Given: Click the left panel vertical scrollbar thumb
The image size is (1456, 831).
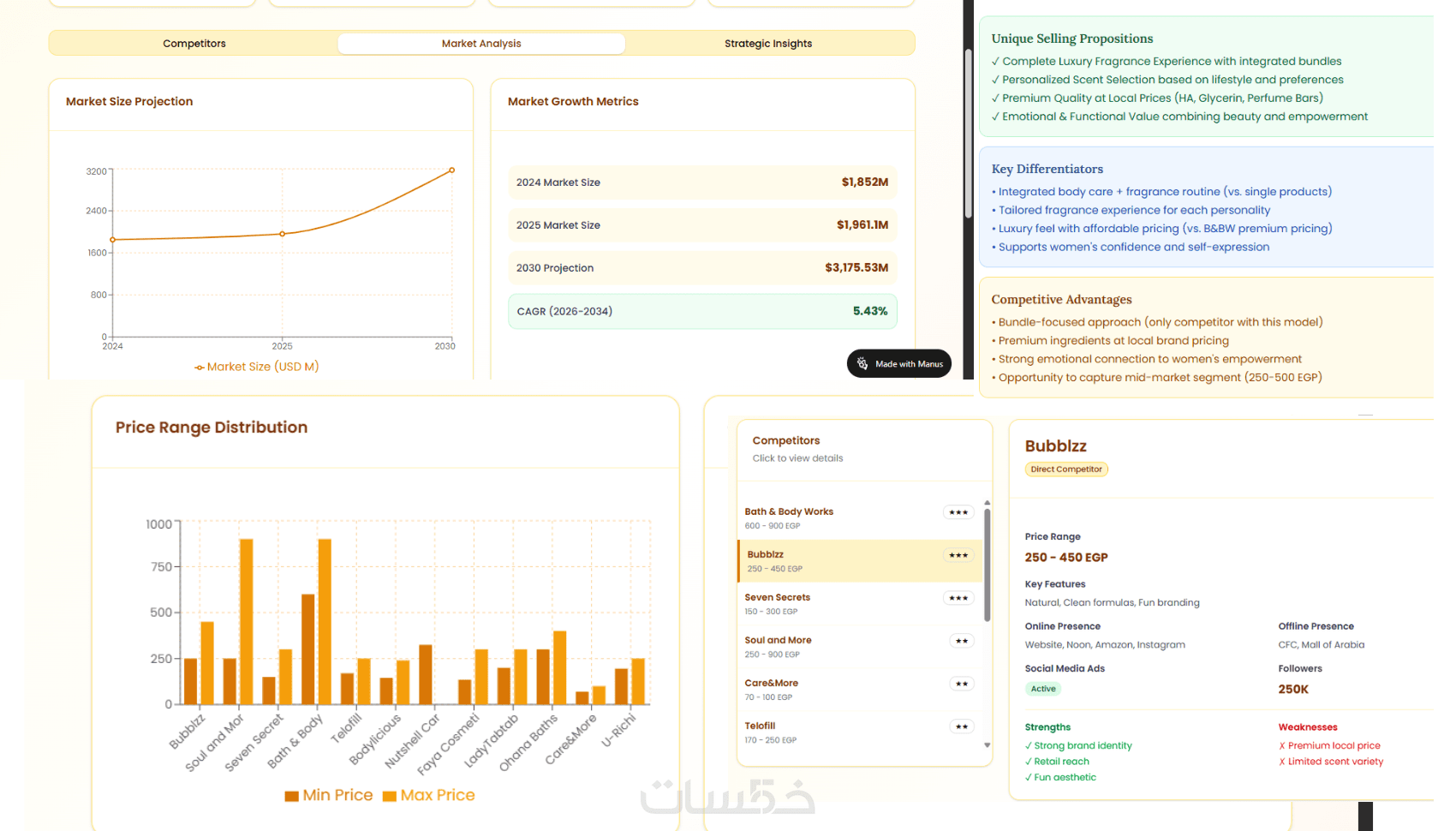Looking at the screenshot, I should point(969,133).
